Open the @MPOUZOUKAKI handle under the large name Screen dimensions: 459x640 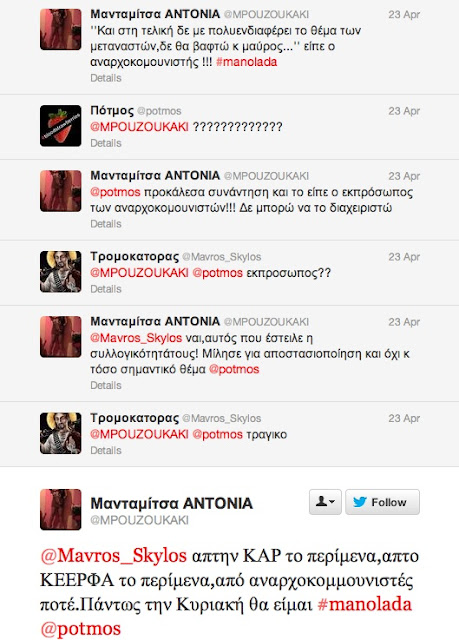(140, 520)
